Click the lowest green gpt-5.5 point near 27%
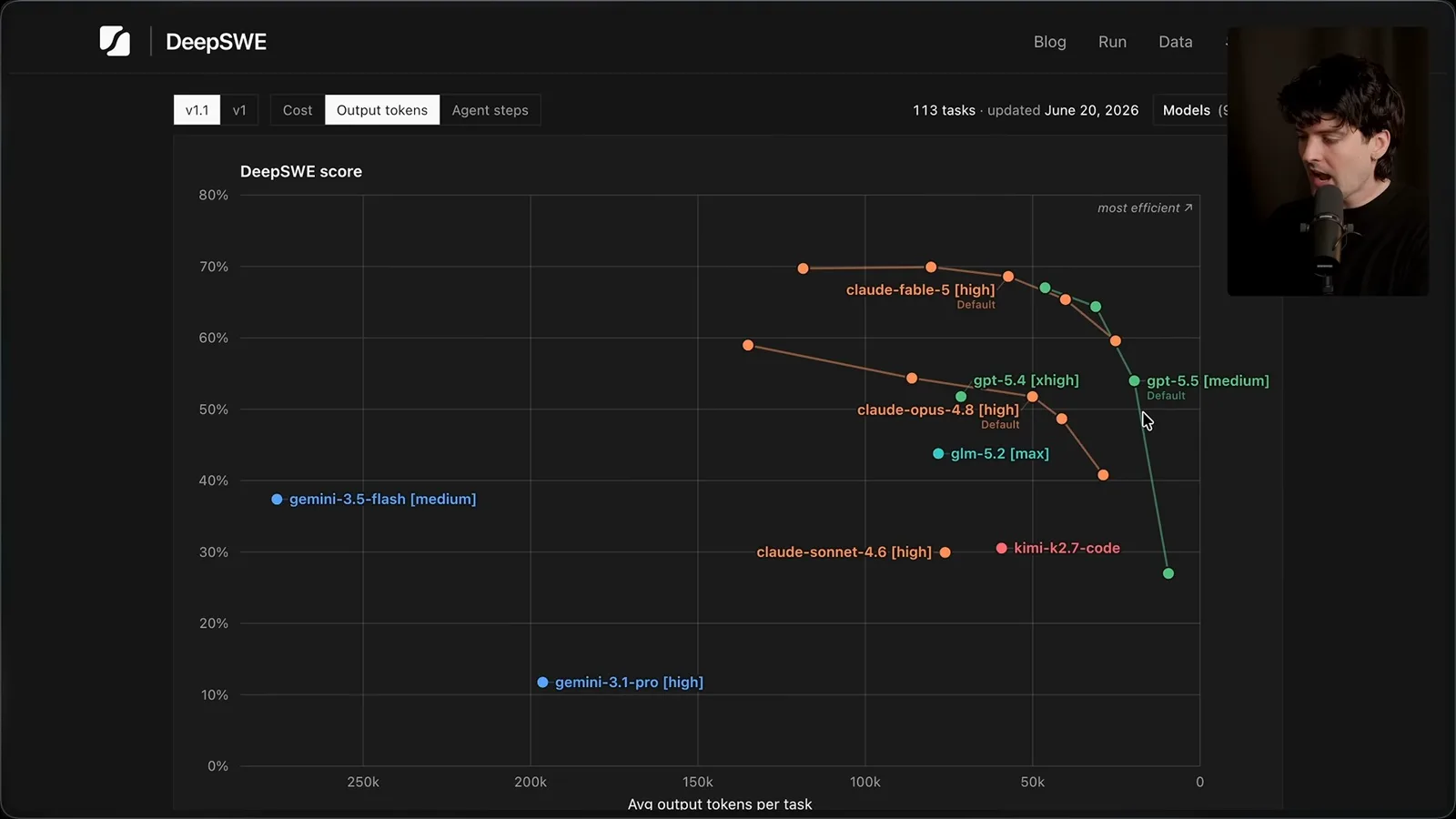This screenshot has width=1456, height=819. click(x=1168, y=573)
